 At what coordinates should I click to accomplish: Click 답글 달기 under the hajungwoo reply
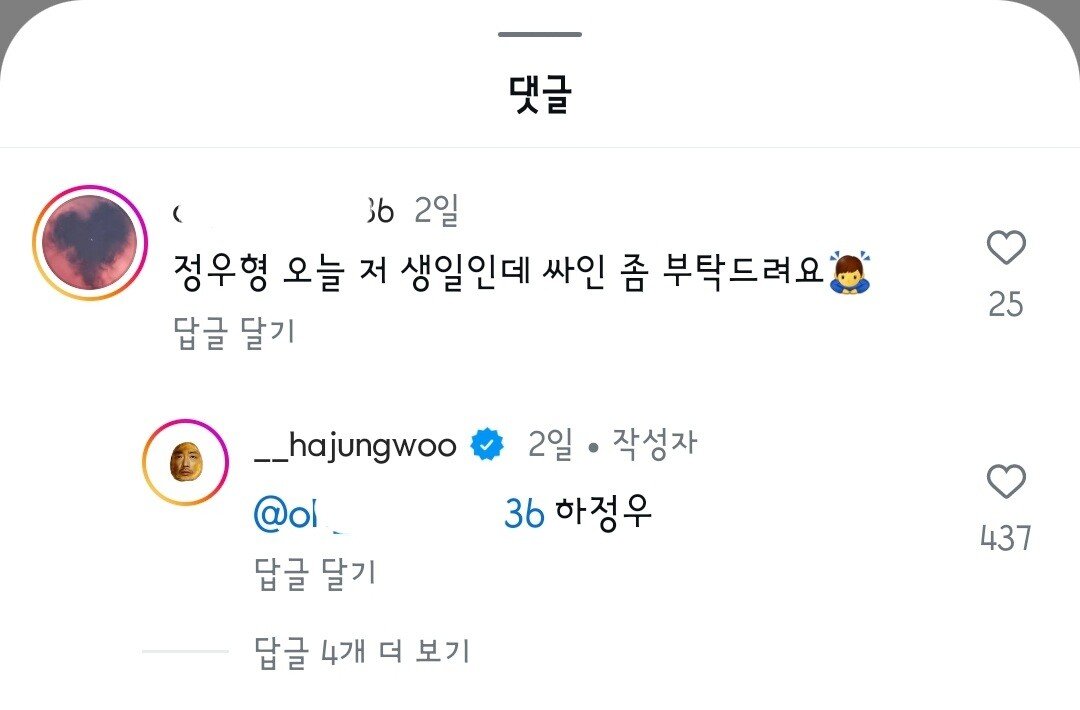pyautogui.click(x=315, y=574)
